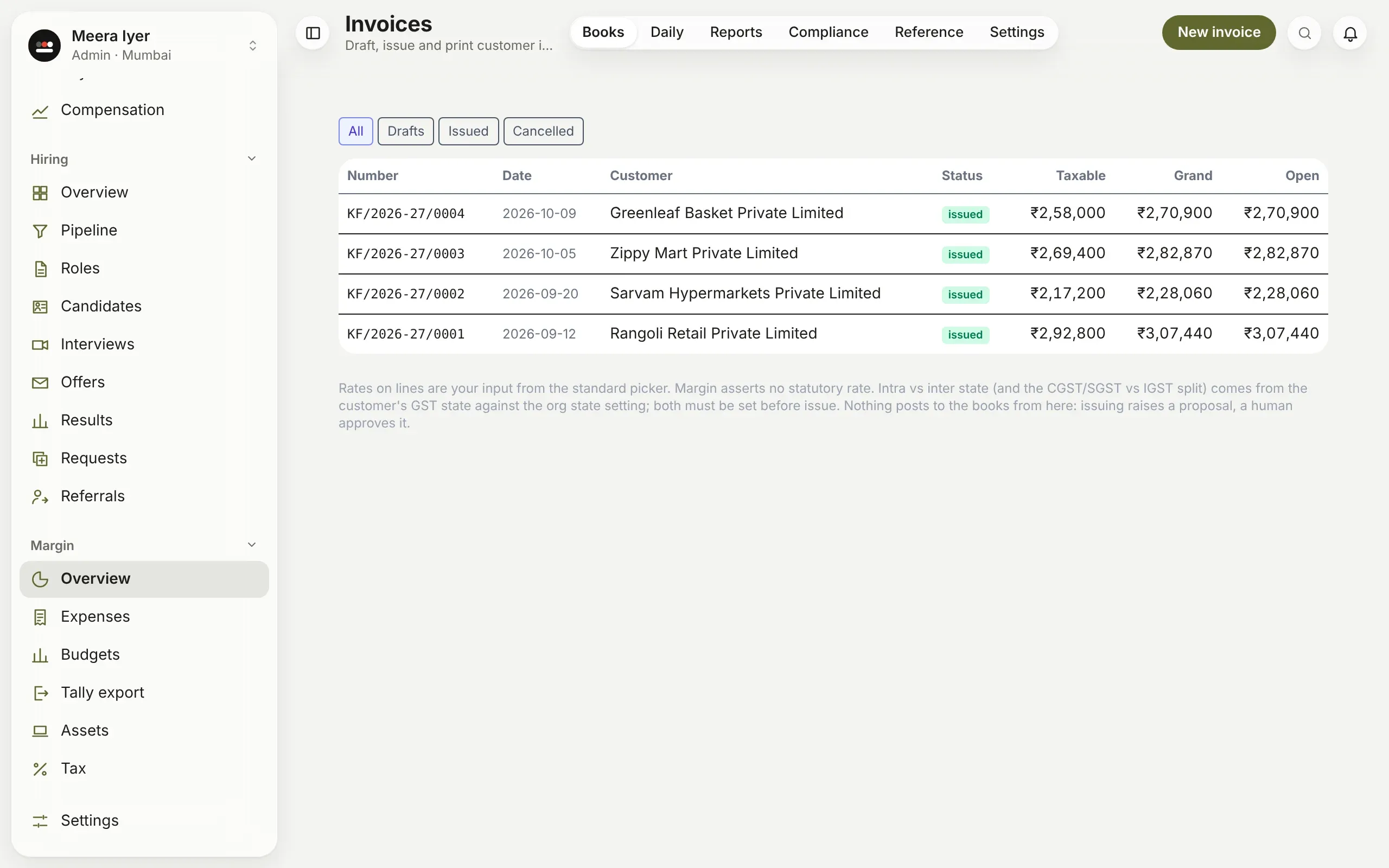This screenshot has height=868, width=1389.
Task: Toggle the sidebar panel icon
Action: 313,33
